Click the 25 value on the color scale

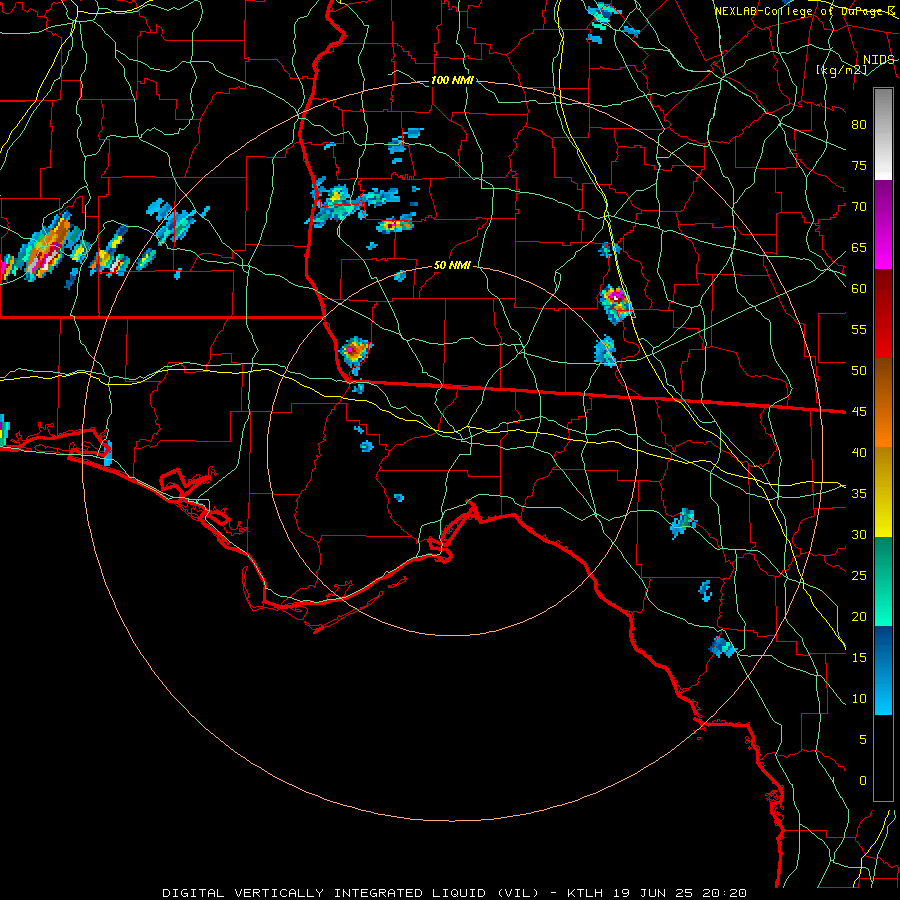[x=859, y=576]
